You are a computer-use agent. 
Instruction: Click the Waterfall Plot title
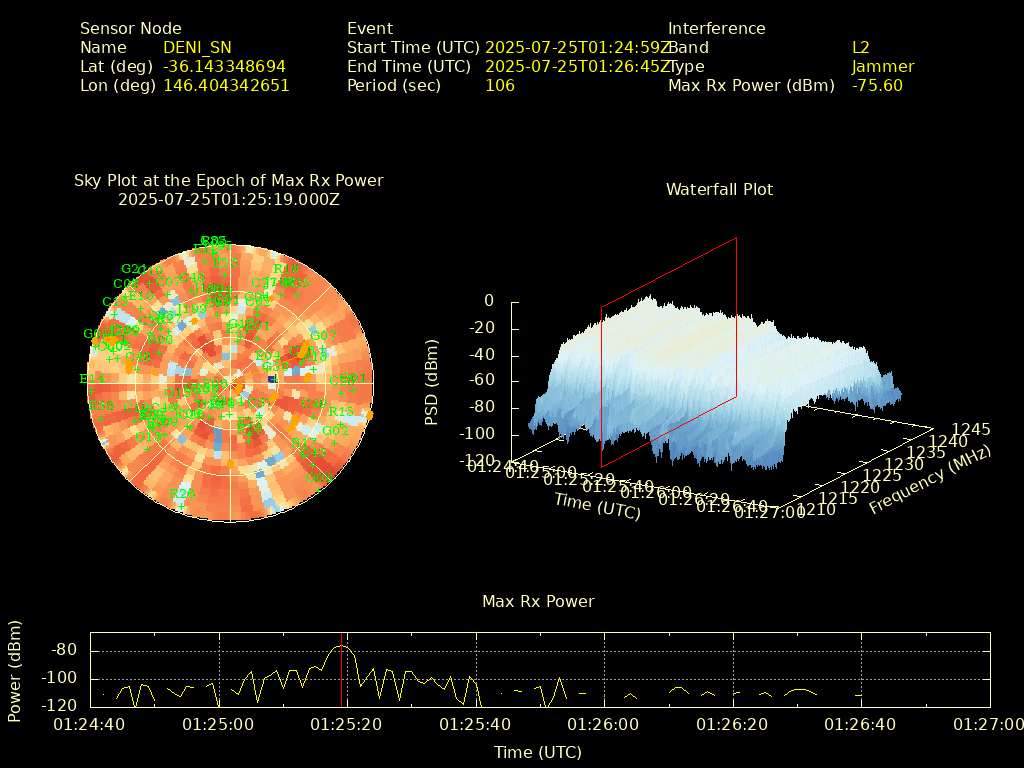pos(719,189)
